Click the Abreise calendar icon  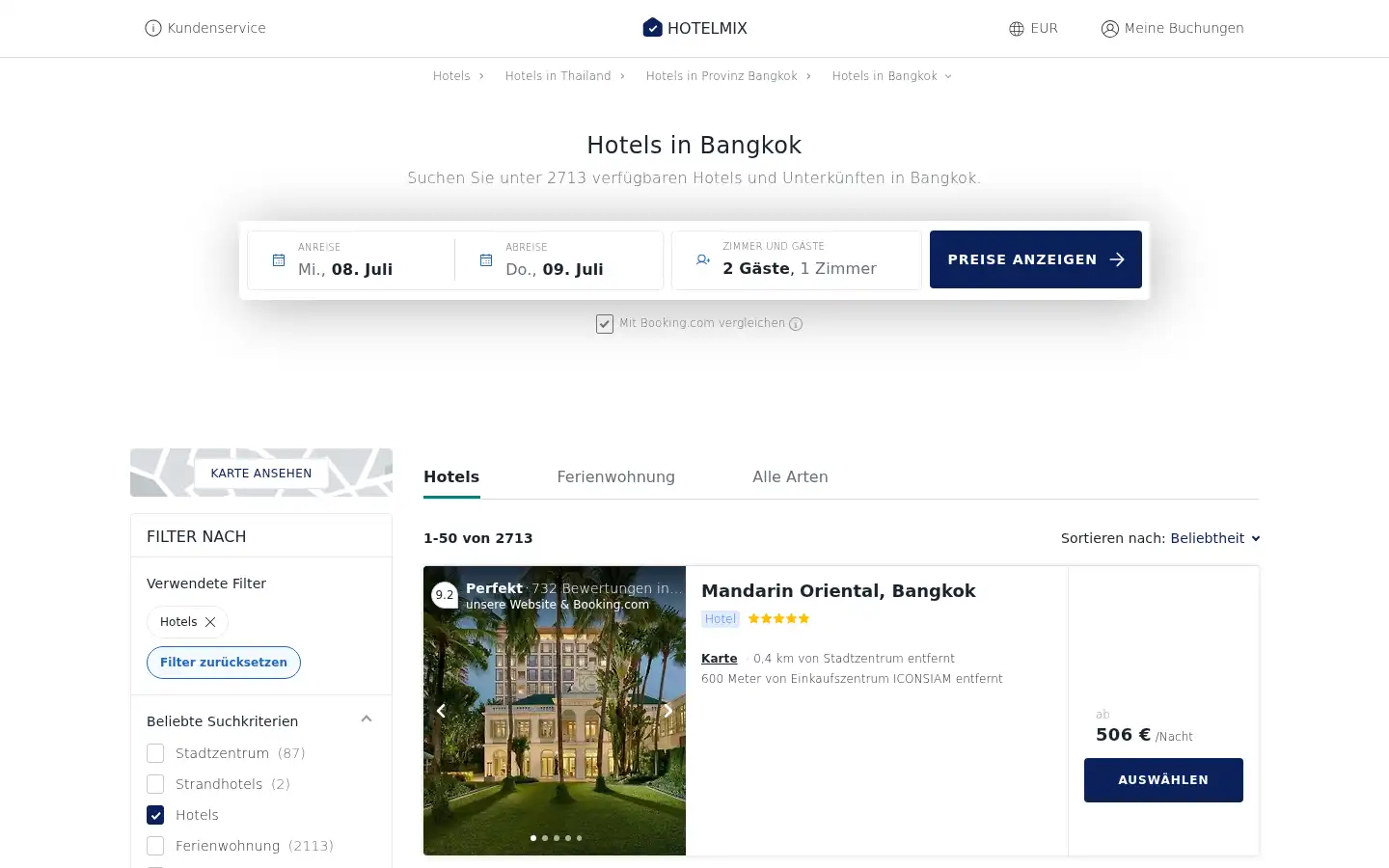click(x=486, y=260)
